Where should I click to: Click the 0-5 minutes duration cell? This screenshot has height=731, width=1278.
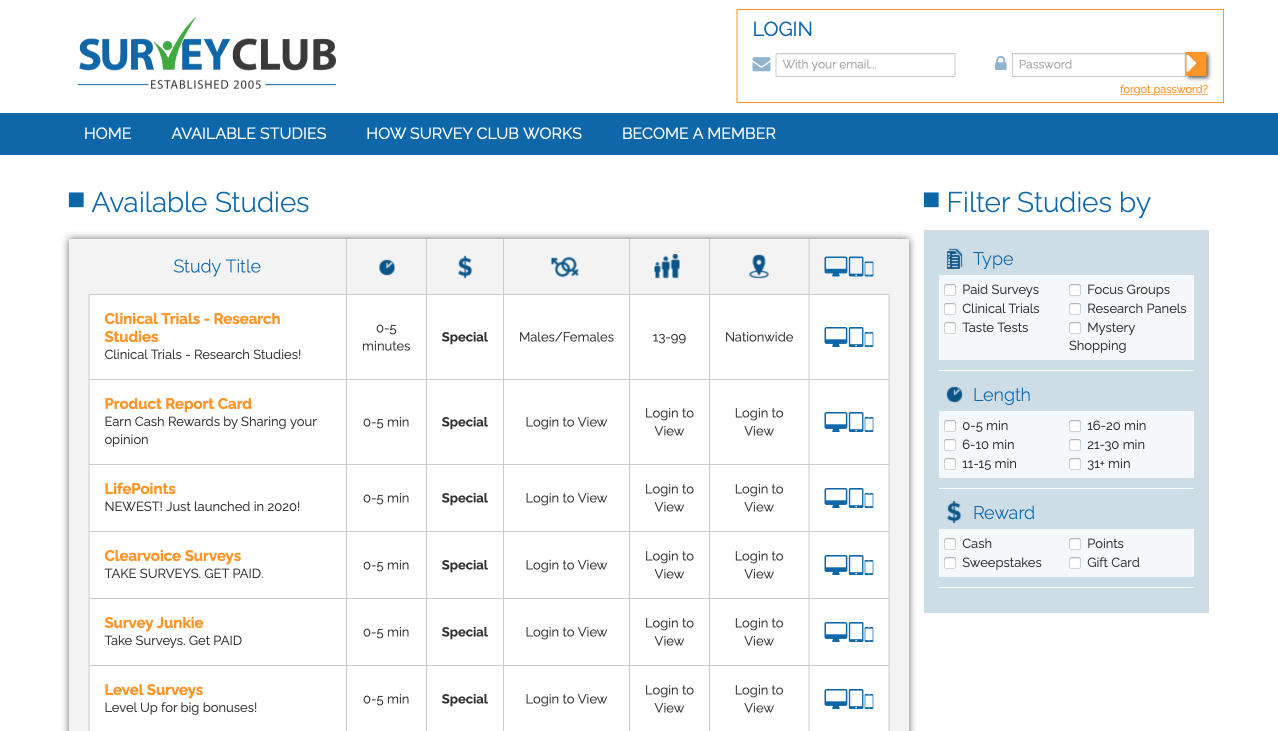(386, 337)
